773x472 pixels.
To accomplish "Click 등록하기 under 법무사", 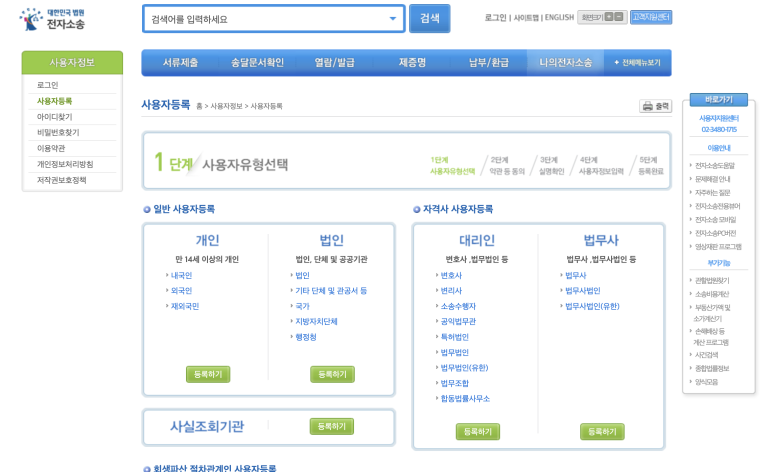I will [602, 432].
